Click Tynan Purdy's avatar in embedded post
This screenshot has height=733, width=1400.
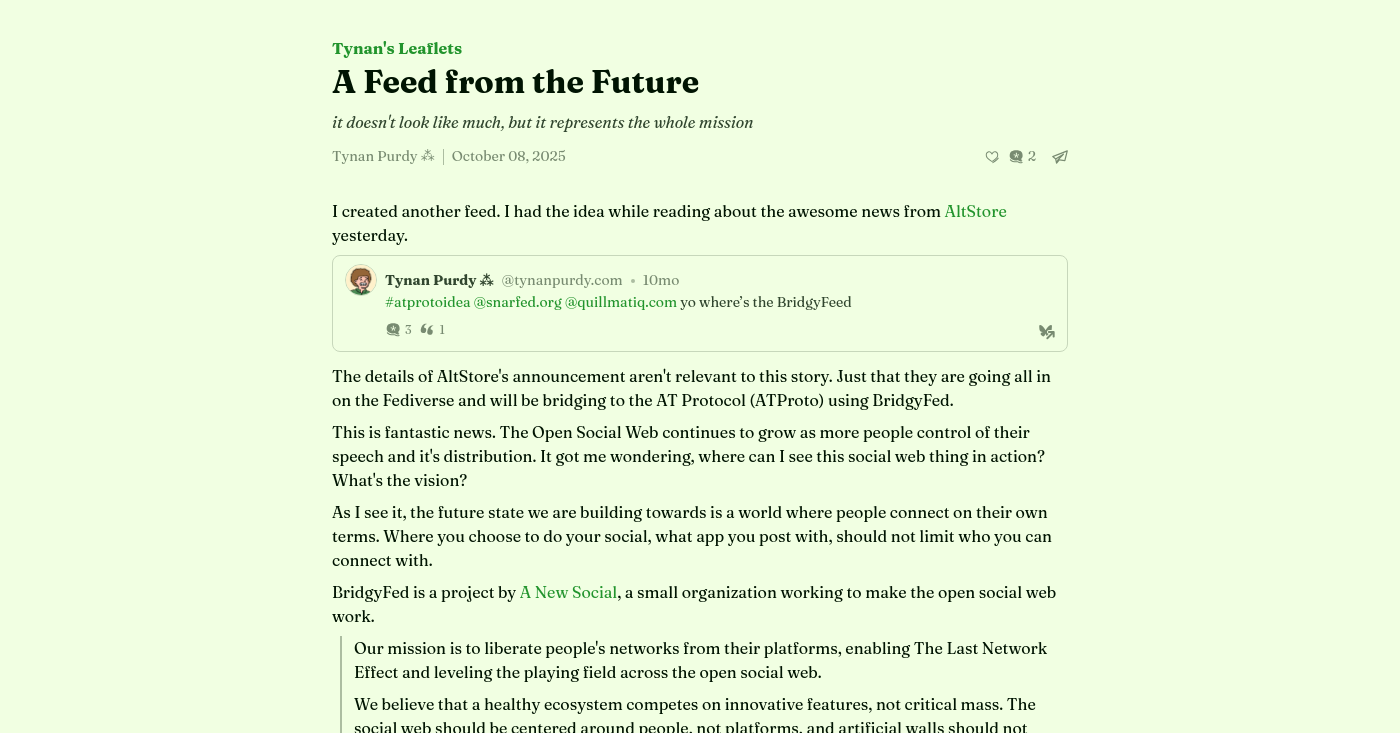361,280
